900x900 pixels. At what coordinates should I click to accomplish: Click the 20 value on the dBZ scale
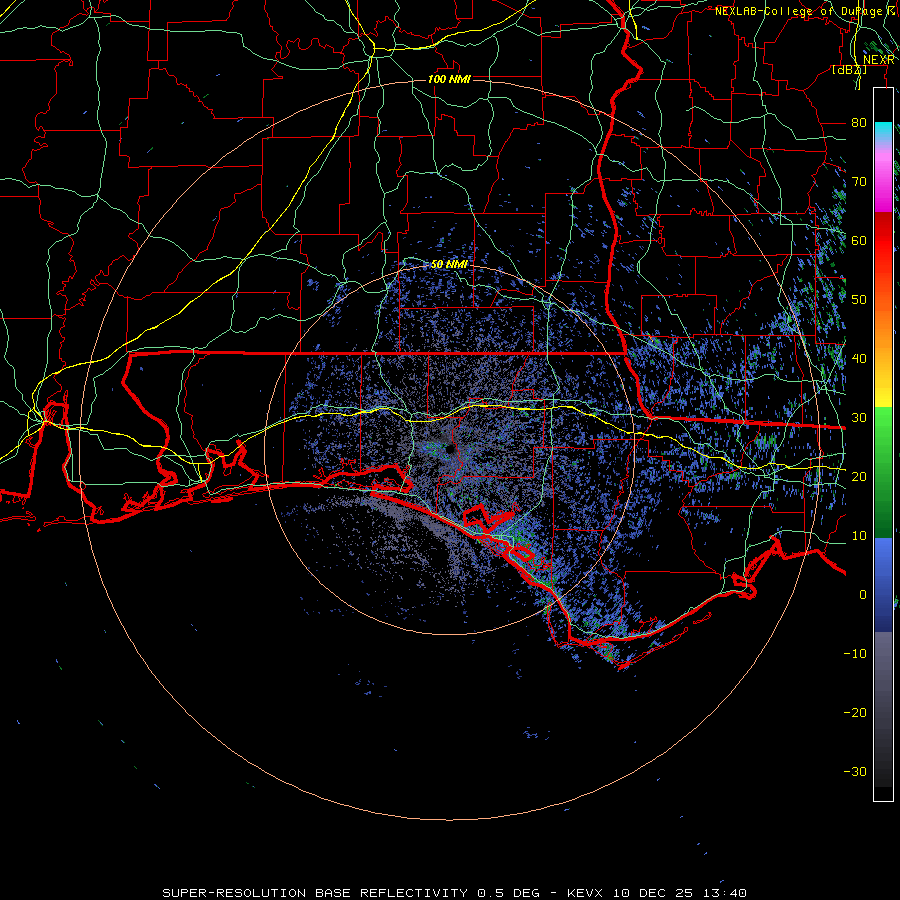pyautogui.click(x=859, y=476)
